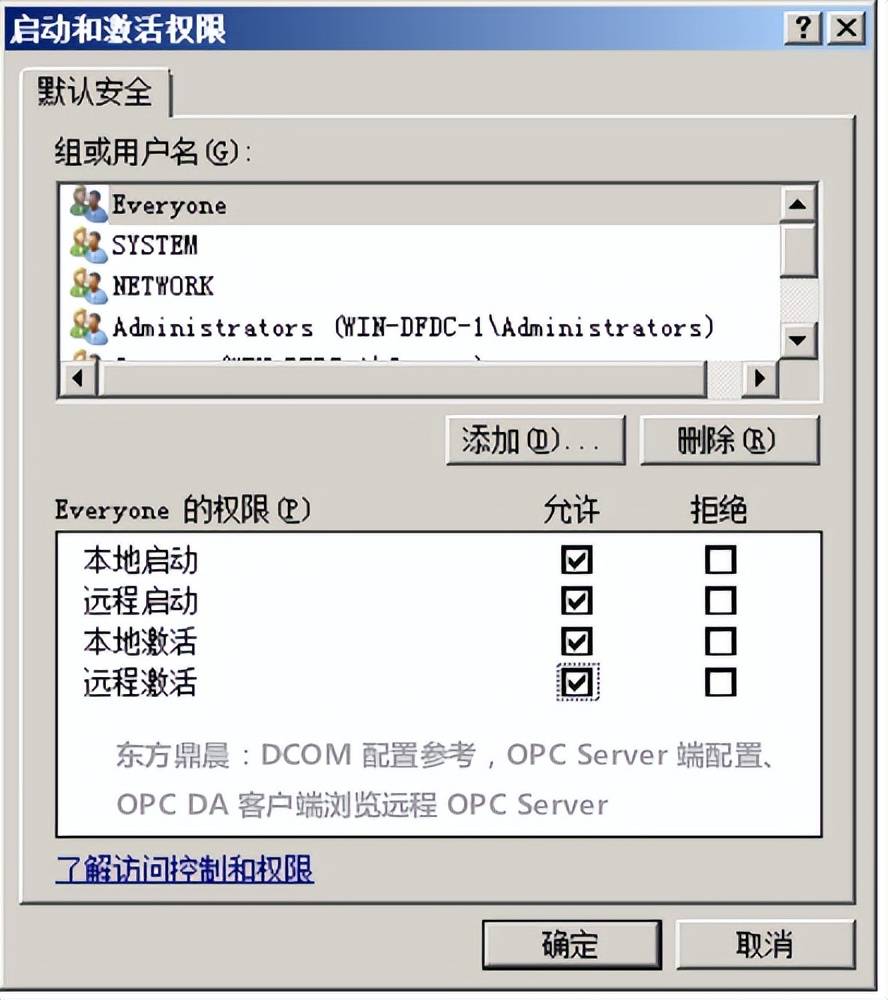Toggle Allow checkbox for 远程启动

click(577, 601)
